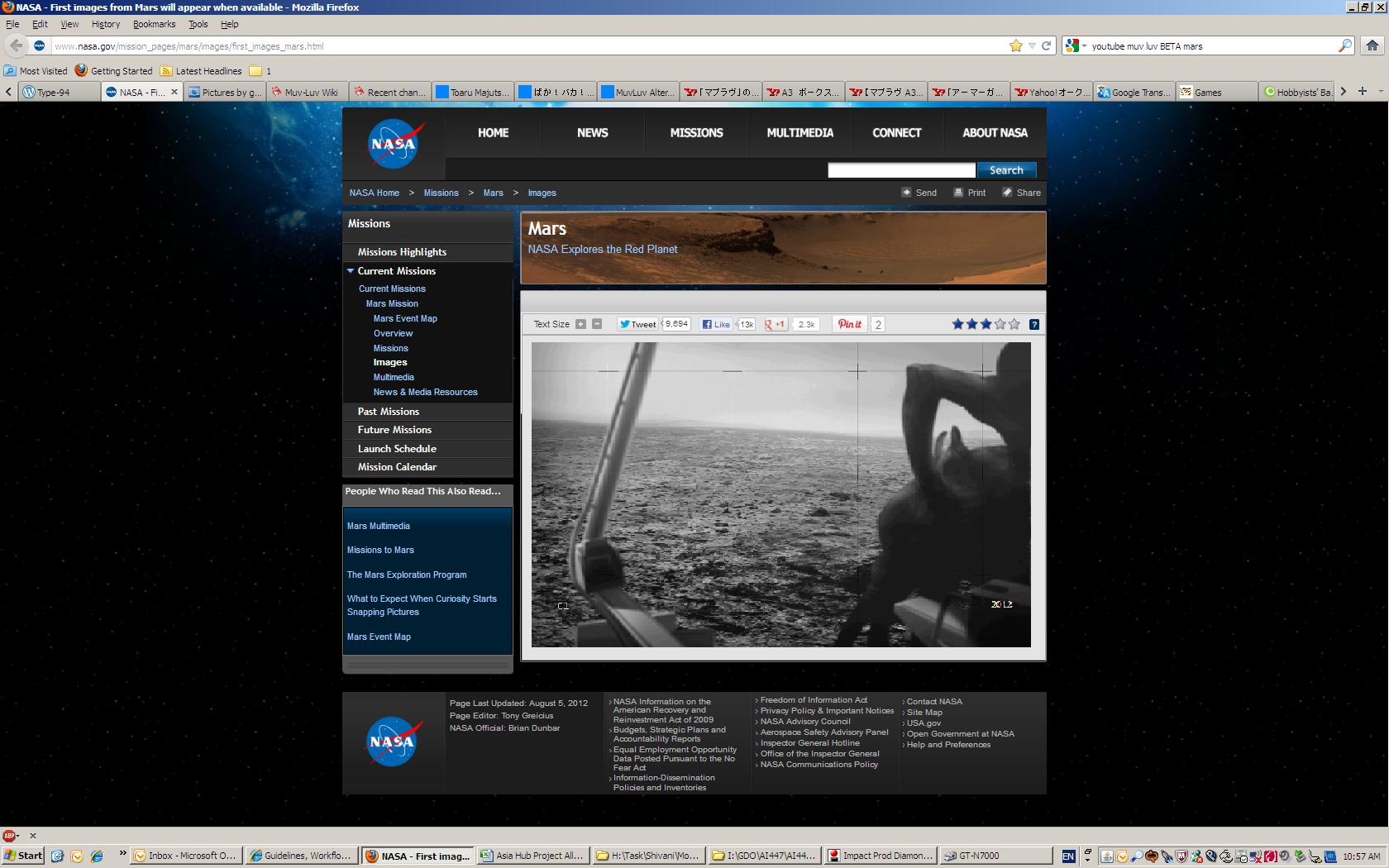The width and height of the screenshot is (1389, 868).
Task: Close the NASA tab with its x
Action: pyautogui.click(x=174, y=92)
